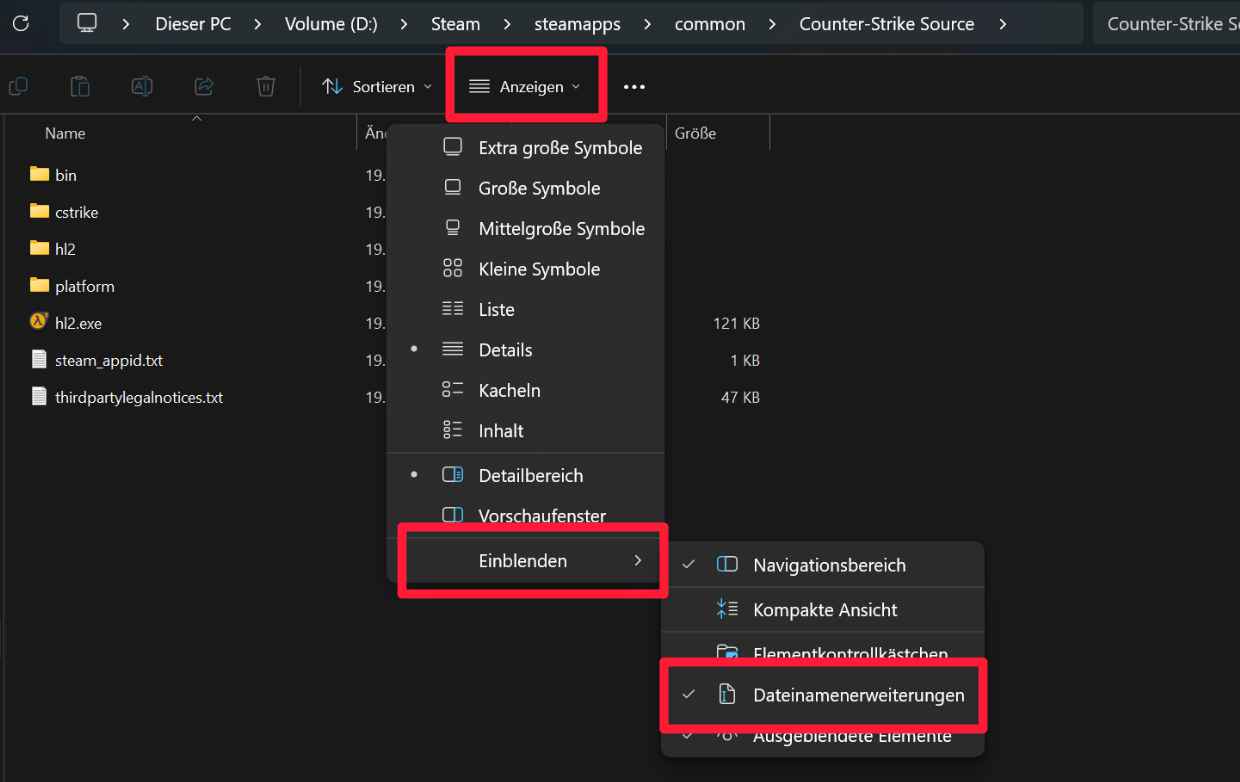Click chevron after steamapps breadcrumb
Image resolution: width=1240 pixels, height=782 pixels.
[647, 23]
